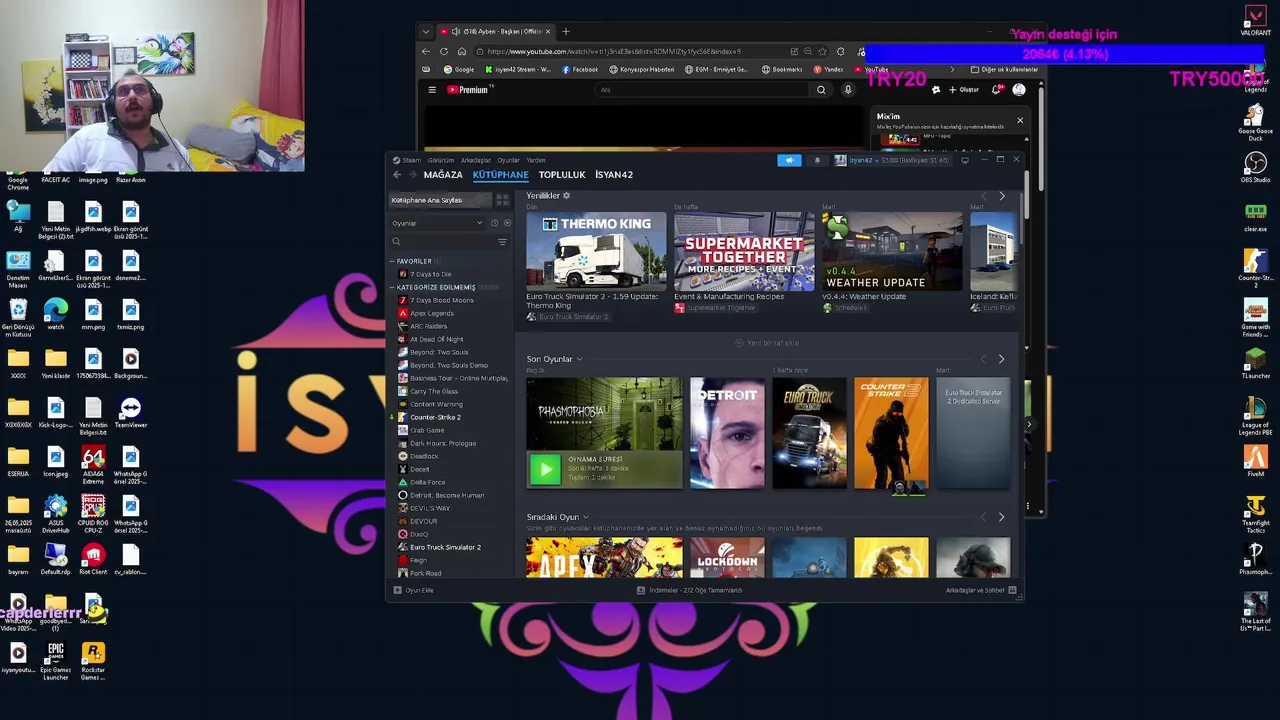Show more bookmarks chevron in browser

click(x=950, y=70)
